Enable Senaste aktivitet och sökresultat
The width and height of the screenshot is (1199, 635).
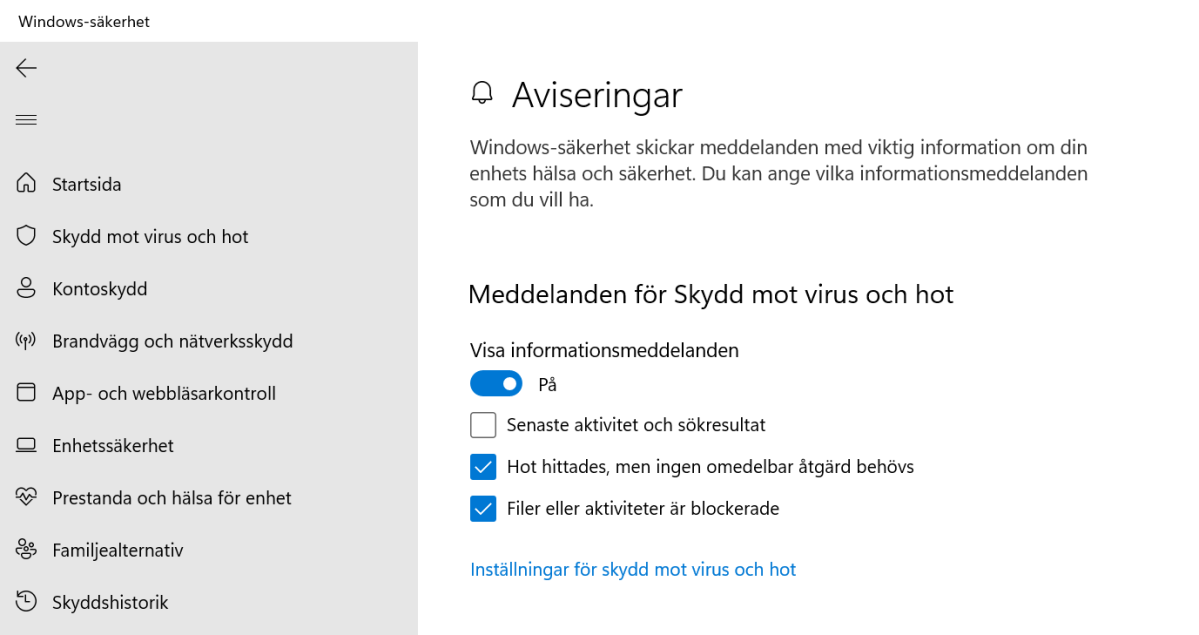coord(483,424)
